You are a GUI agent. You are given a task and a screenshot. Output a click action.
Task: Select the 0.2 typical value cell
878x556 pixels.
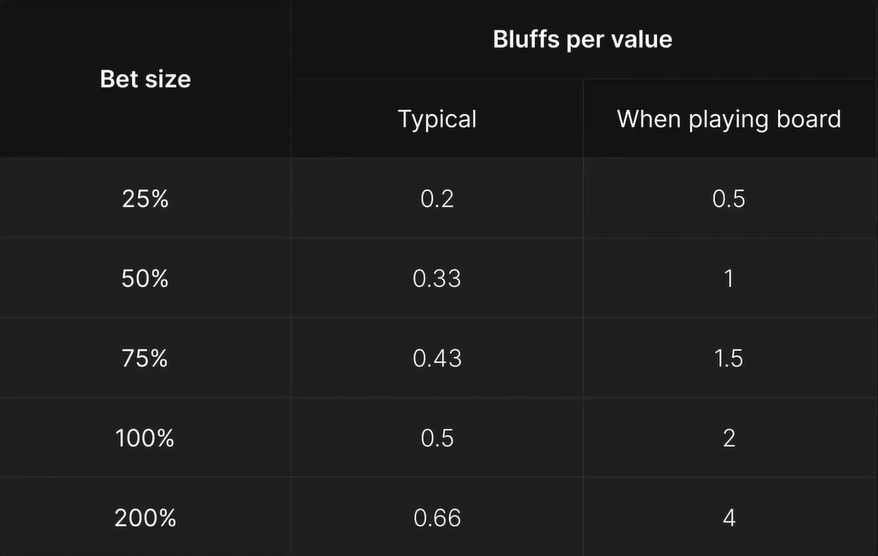coord(437,198)
